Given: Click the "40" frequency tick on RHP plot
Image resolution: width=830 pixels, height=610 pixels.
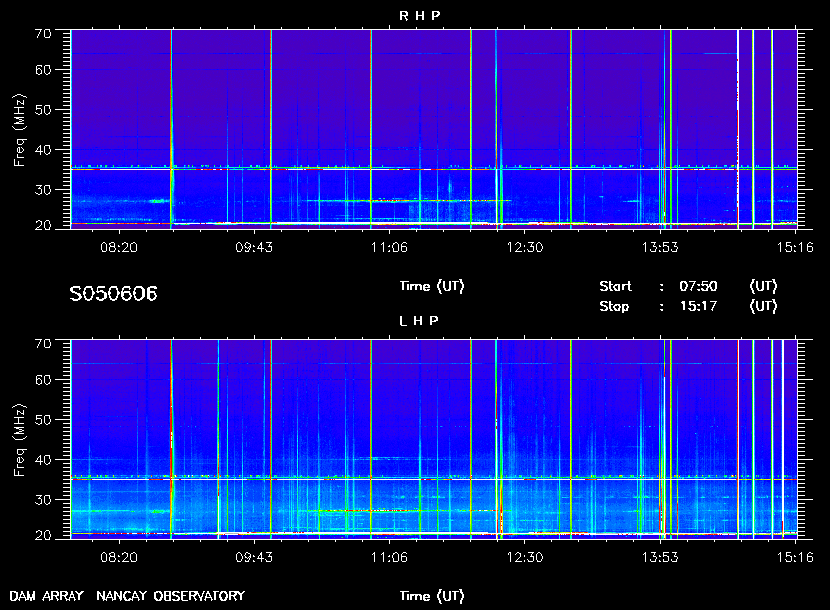Looking at the screenshot, I should (43, 150).
